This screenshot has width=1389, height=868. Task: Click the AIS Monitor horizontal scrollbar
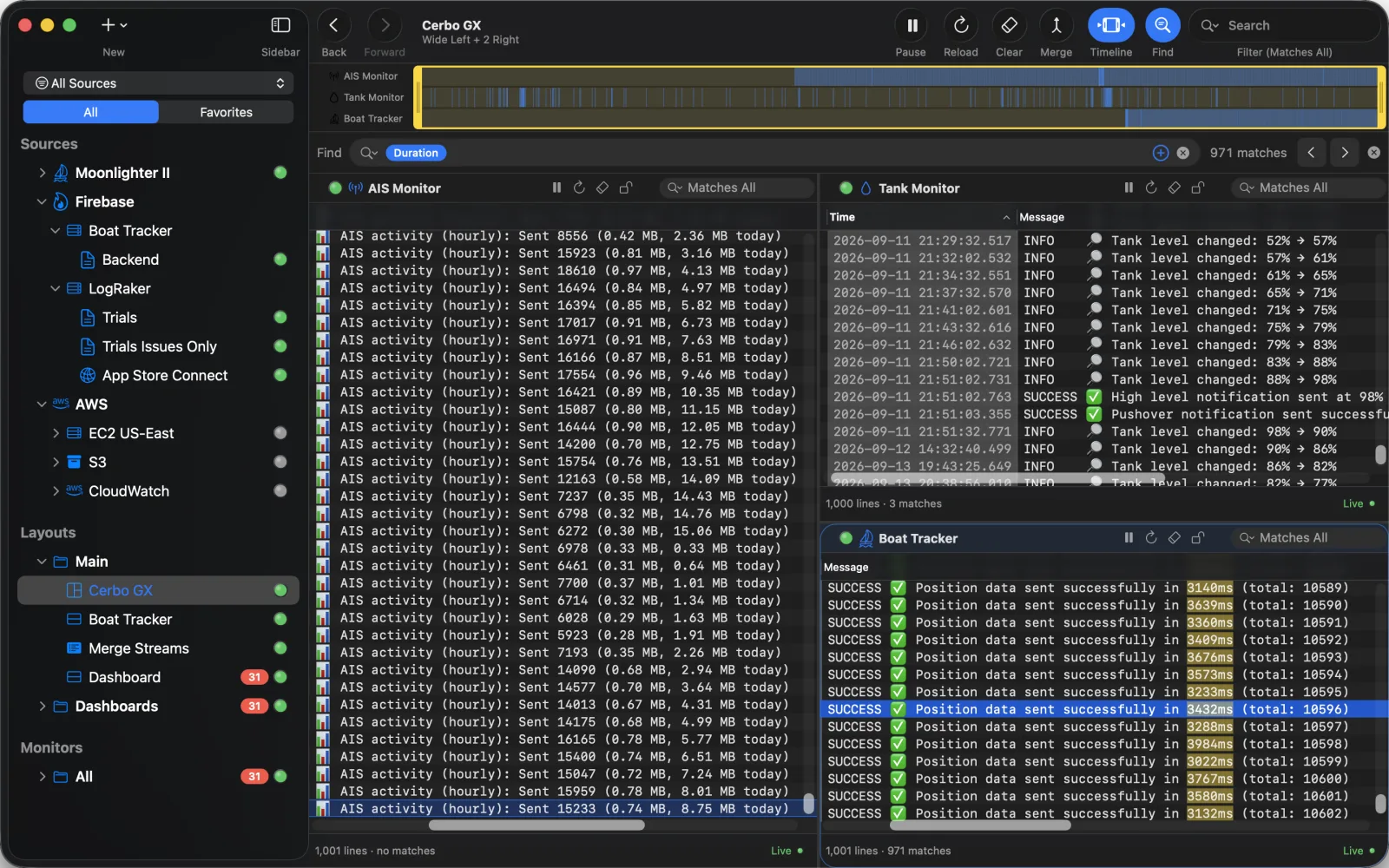pos(537,825)
